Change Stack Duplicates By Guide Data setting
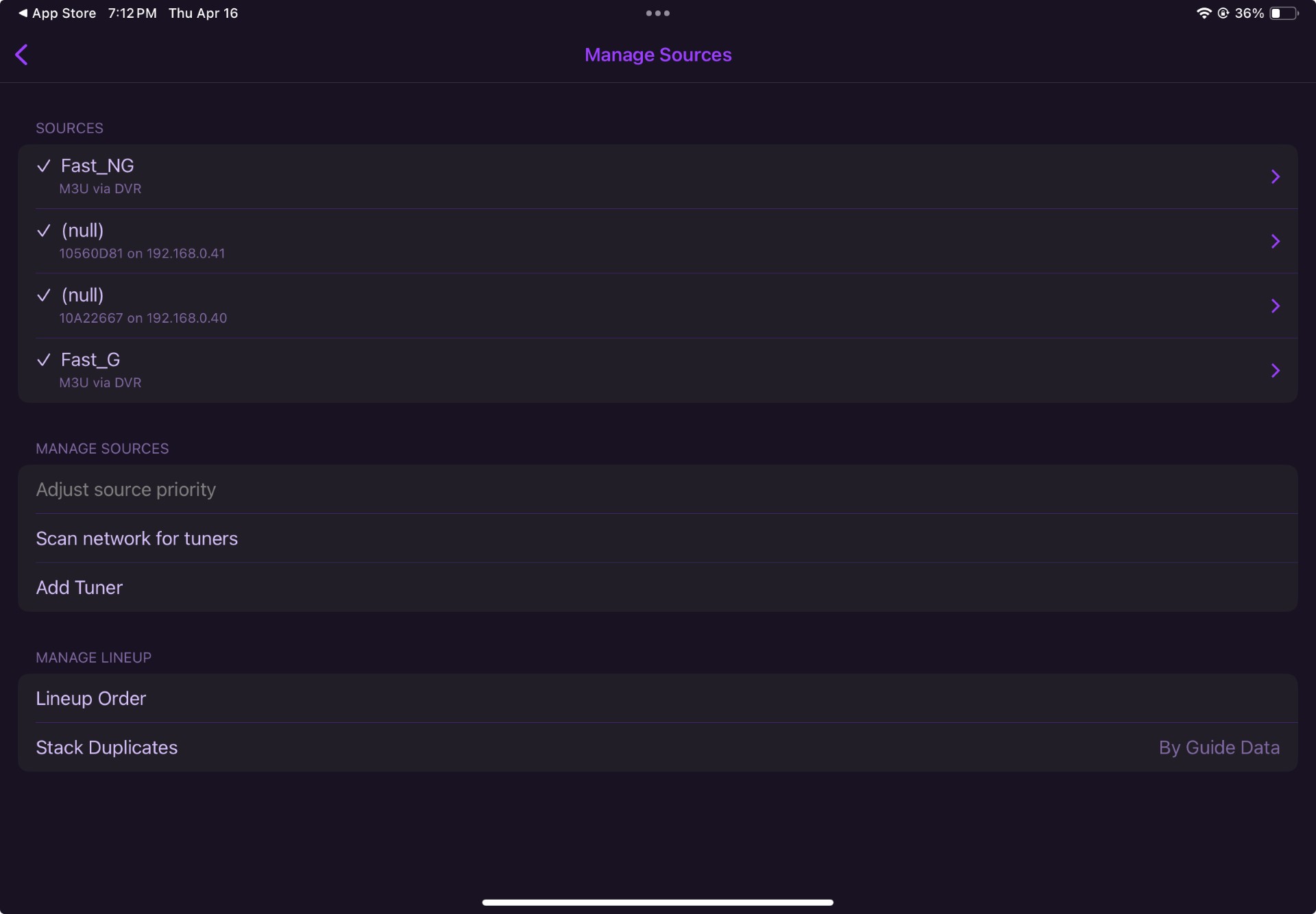 click(x=1219, y=748)
